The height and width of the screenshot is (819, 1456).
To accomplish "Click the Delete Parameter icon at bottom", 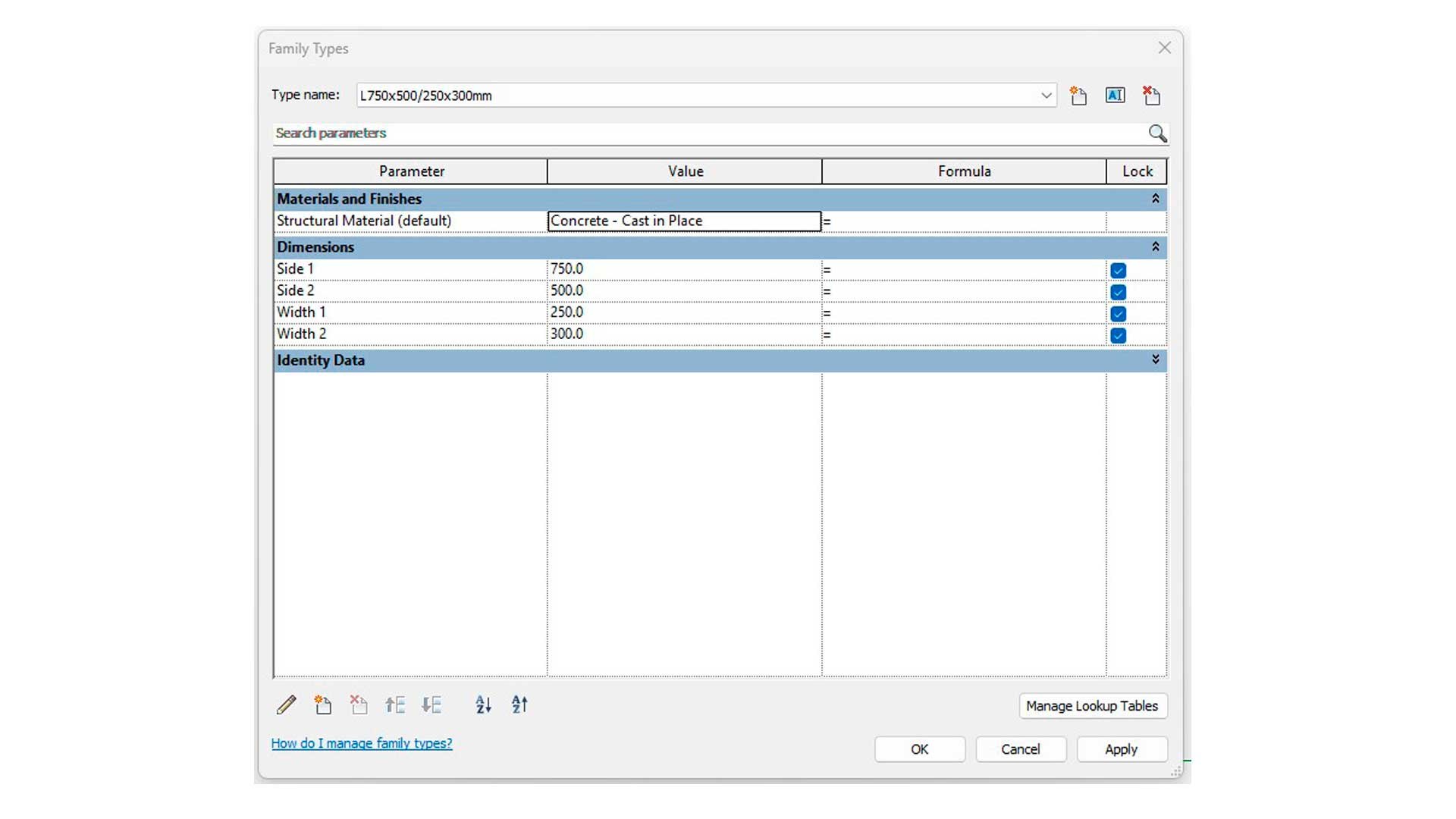I will [359, 705].
